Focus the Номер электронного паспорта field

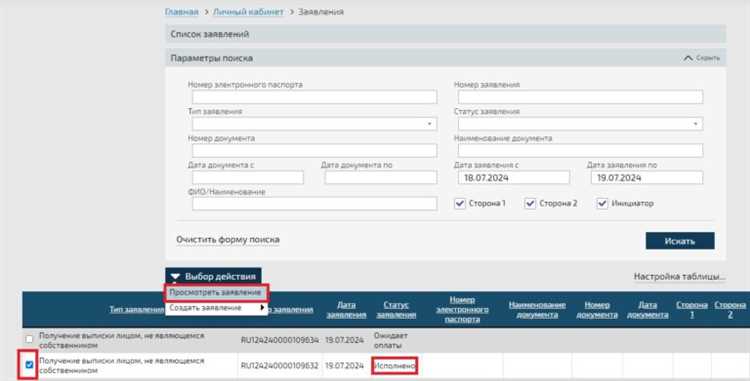314,97
